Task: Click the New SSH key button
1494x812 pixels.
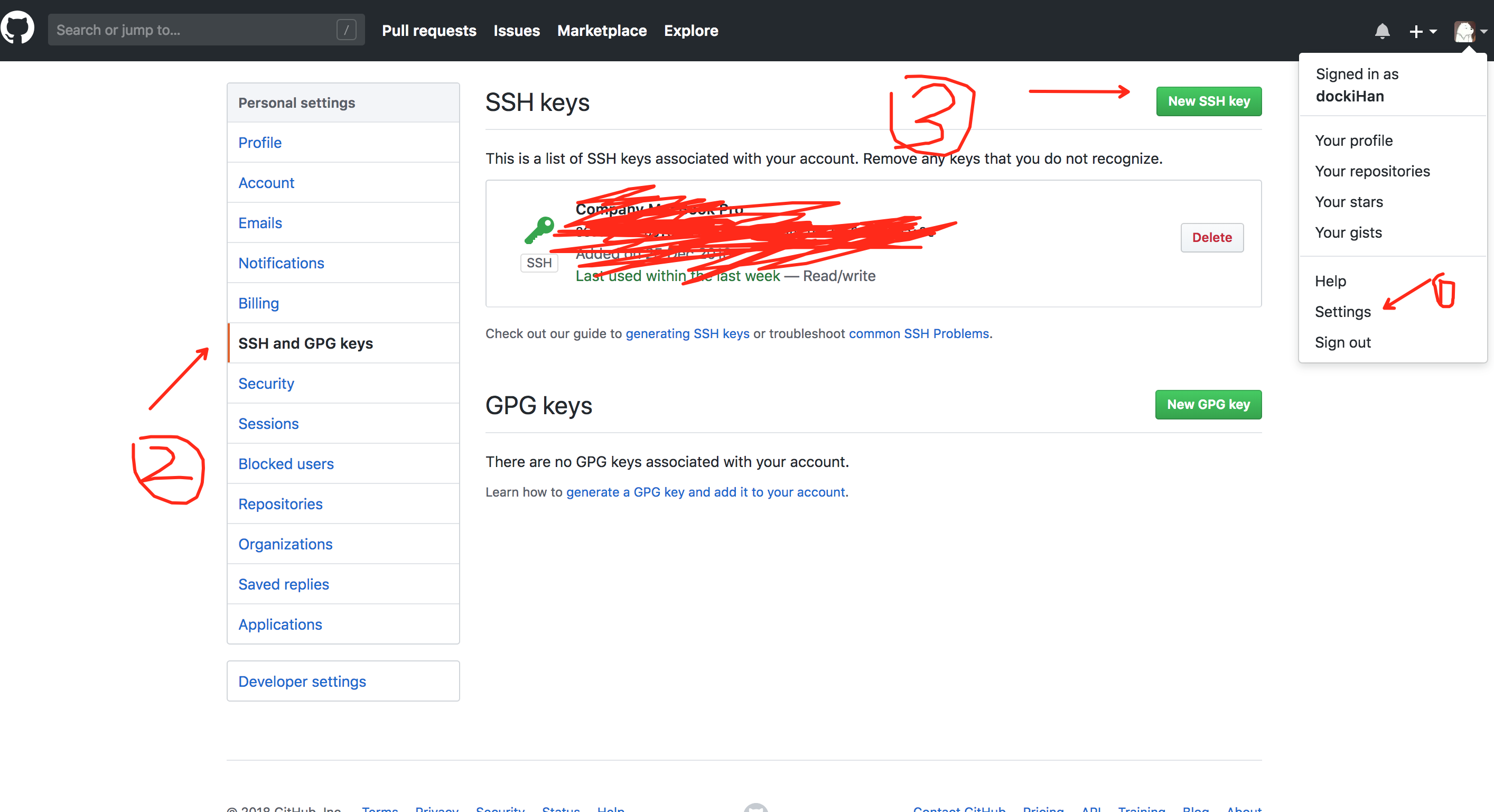Action: (x=1209, y=101)
